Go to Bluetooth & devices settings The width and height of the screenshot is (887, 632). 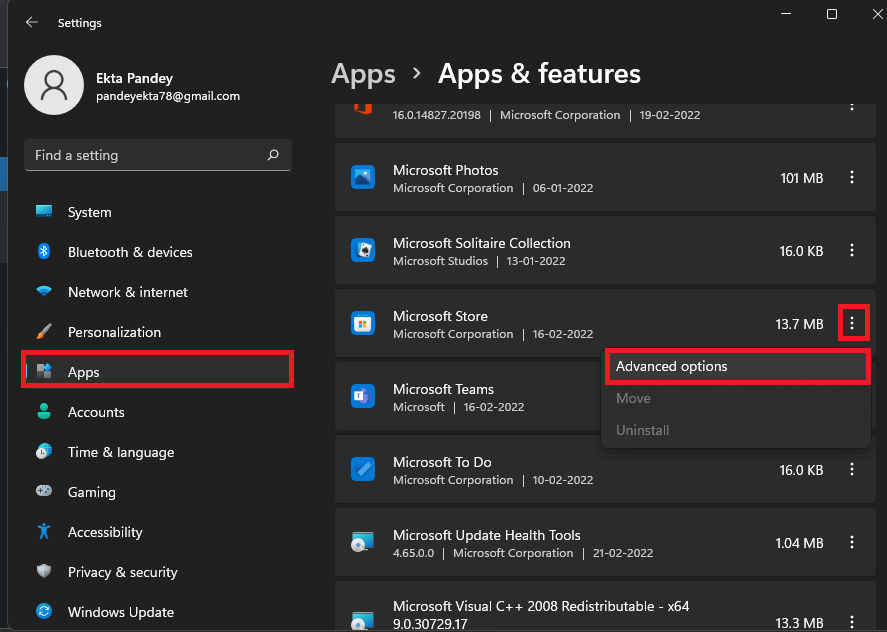[130, 252]
